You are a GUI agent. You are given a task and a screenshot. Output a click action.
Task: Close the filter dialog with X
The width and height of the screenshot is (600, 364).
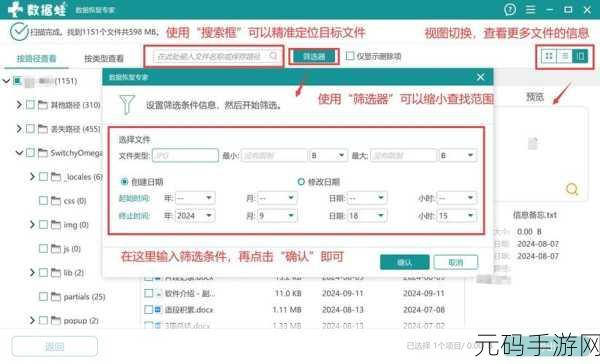481,77
